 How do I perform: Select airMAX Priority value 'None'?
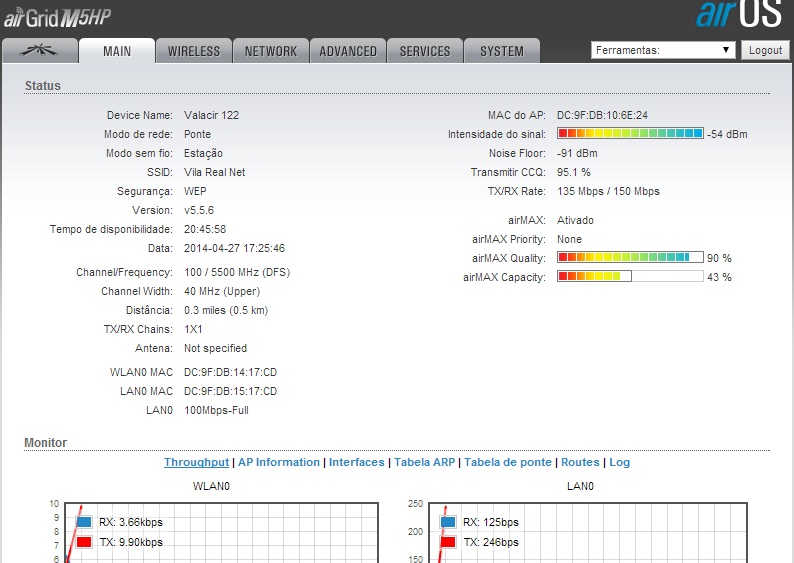pos(569,239)
